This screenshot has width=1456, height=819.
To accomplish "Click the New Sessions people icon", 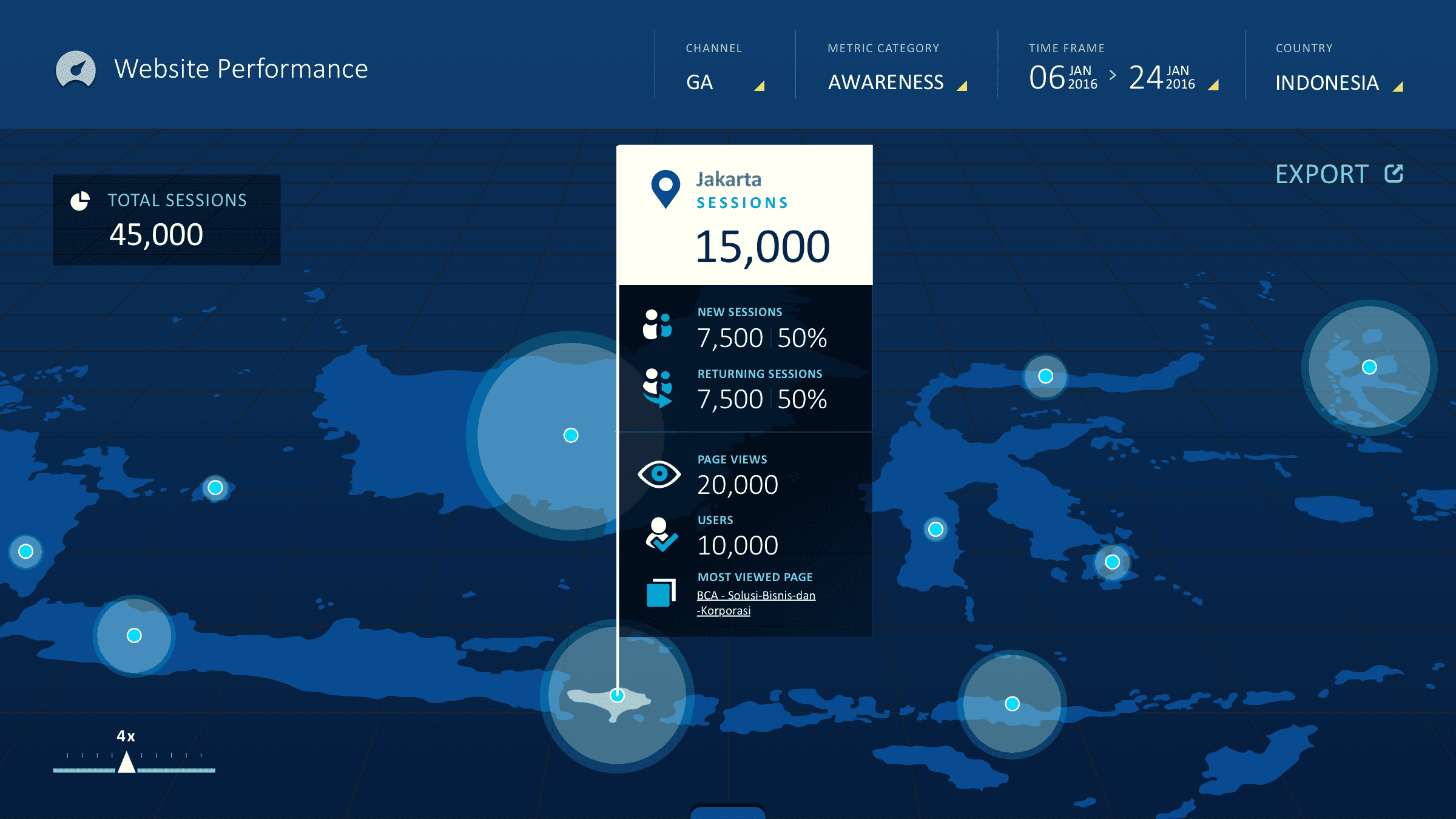I will coord(658,325).
